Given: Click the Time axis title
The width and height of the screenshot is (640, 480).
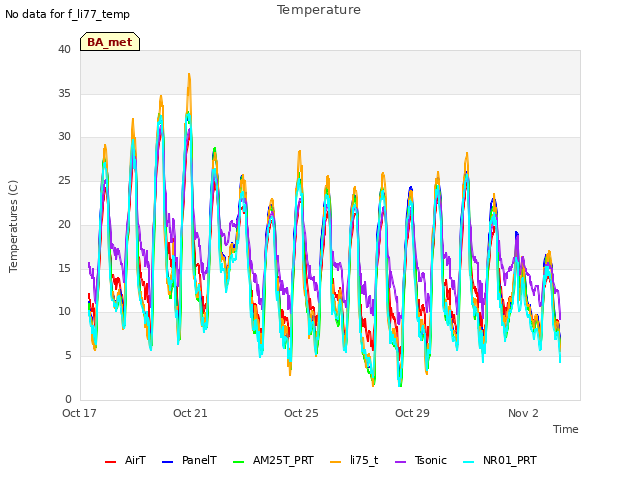Looking at the screenshot, I should click(x=566, y=429).
